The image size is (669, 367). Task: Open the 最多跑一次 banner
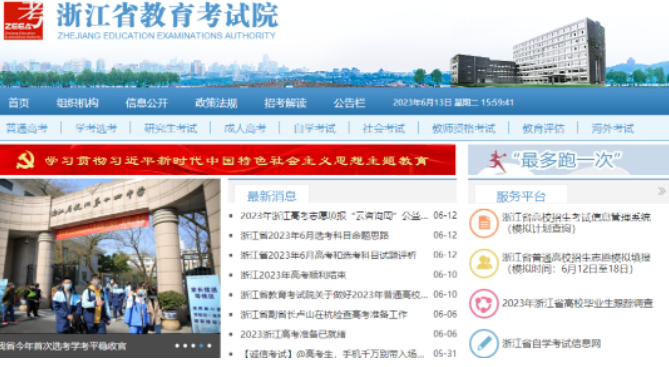568,160
